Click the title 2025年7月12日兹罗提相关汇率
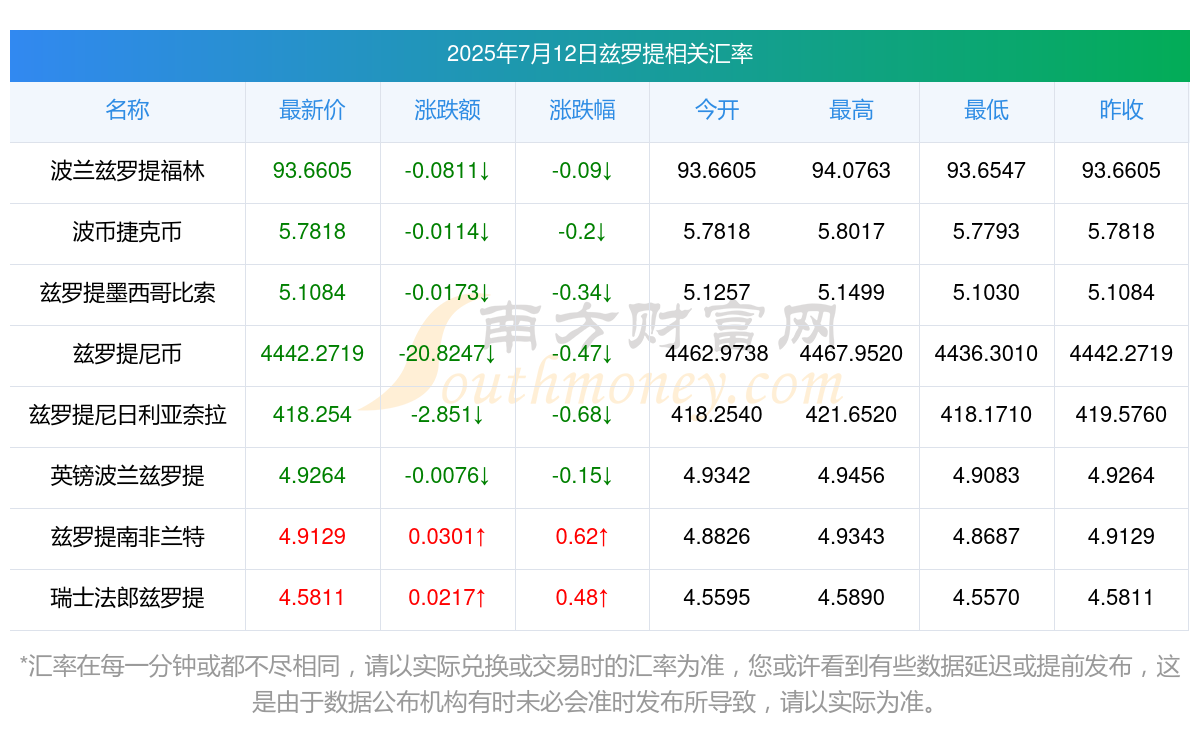This screenshot has height=733, width=1200. tap(599, 54)
